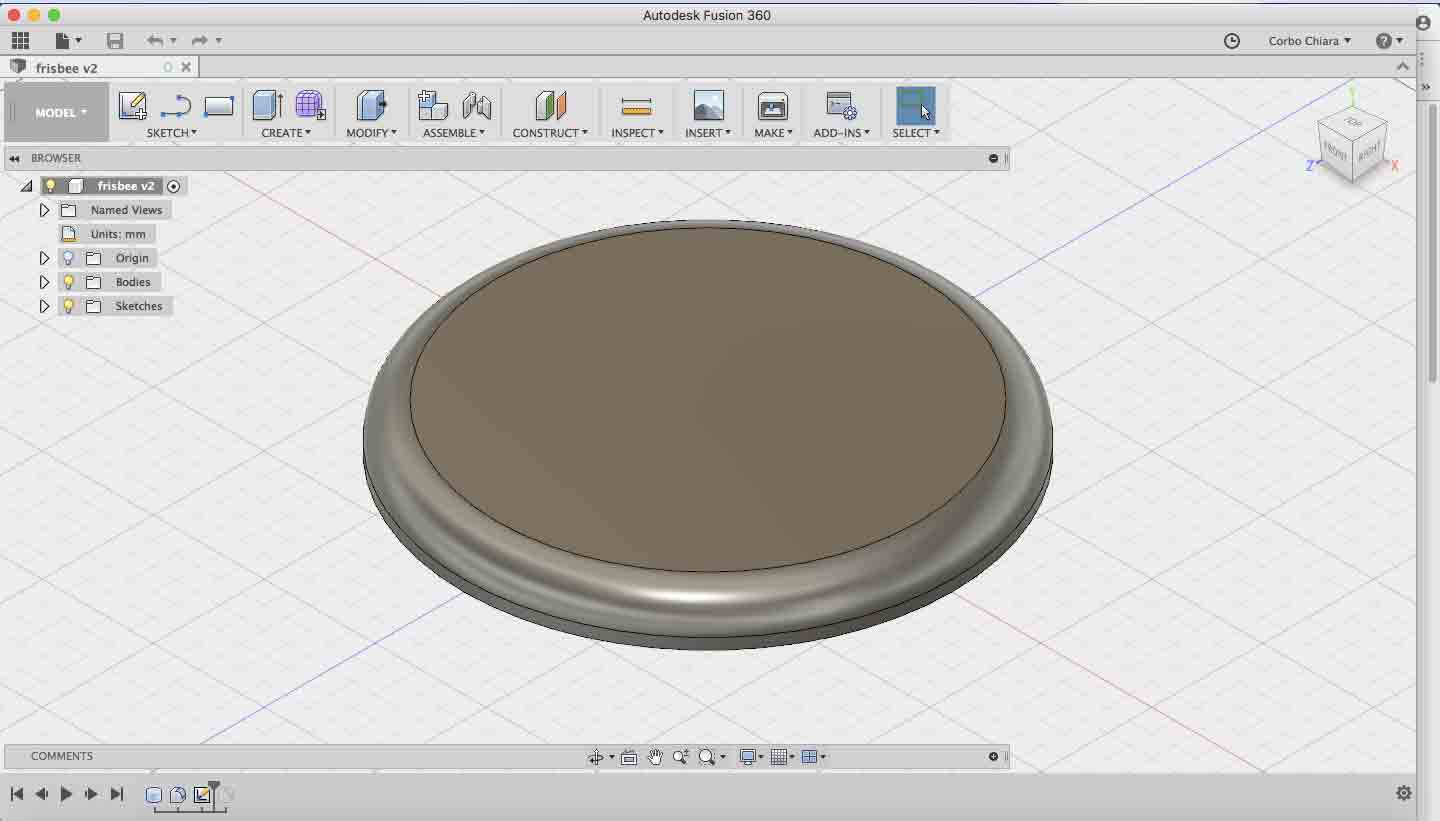Collapse the frisbee v2 root node

click(26, 186)
